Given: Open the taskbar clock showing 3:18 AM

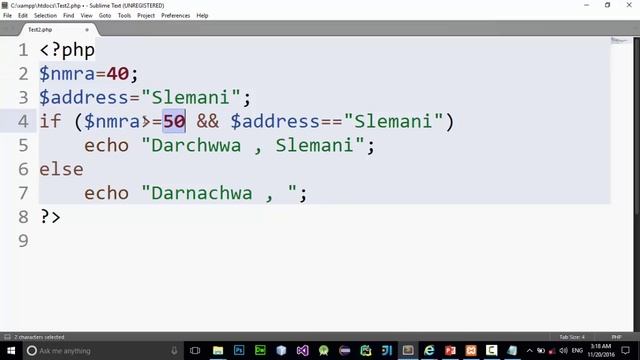Looking at the screenshot, I should coord(601,351).
